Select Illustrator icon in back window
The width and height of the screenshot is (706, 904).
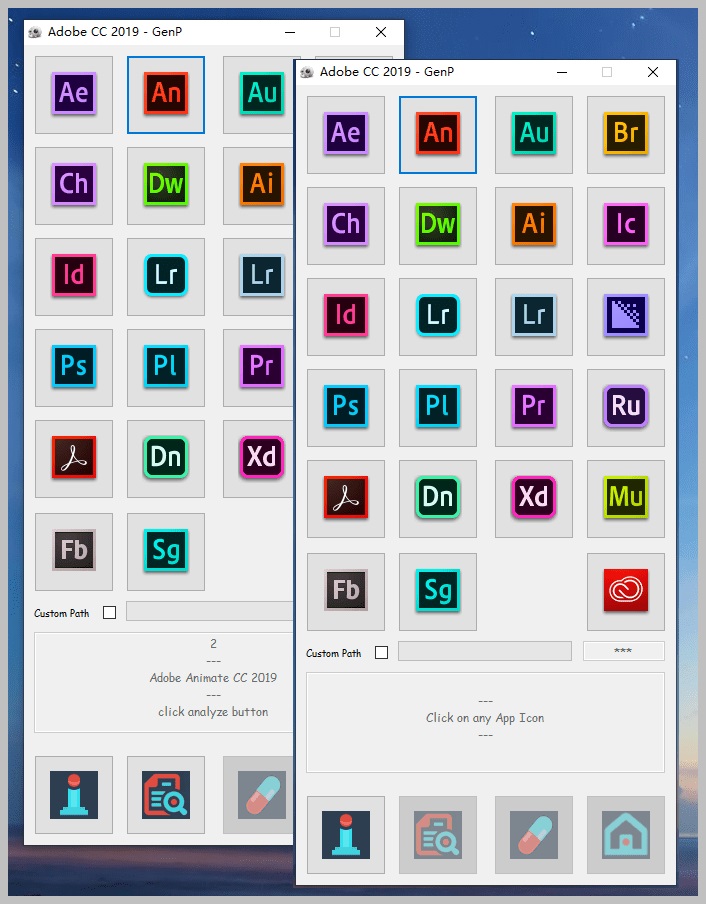[x=258, y=186]
